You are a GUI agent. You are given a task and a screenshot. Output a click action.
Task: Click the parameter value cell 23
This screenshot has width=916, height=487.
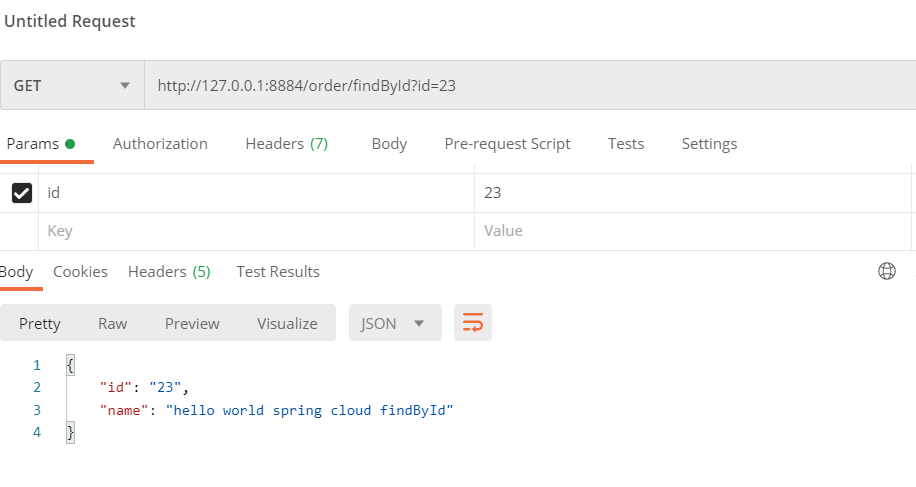coord(693,193)
